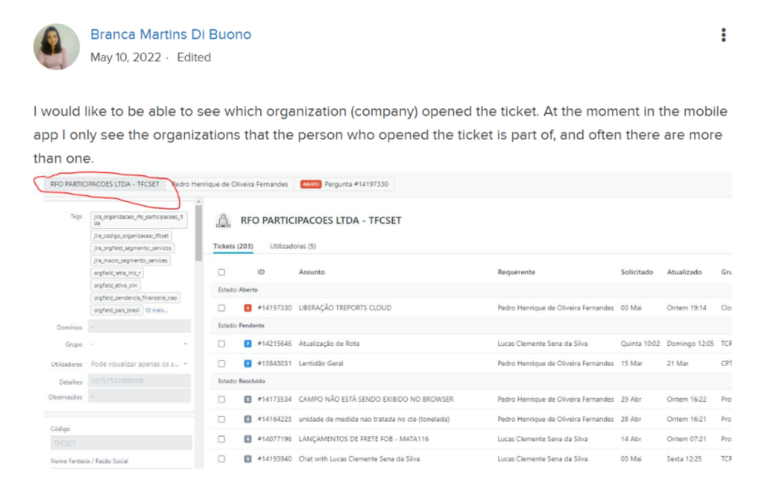The width and height of the screenshot is (773, 486).
Task: Click the solved status icon for #14164223
Action: pos(248,419)
